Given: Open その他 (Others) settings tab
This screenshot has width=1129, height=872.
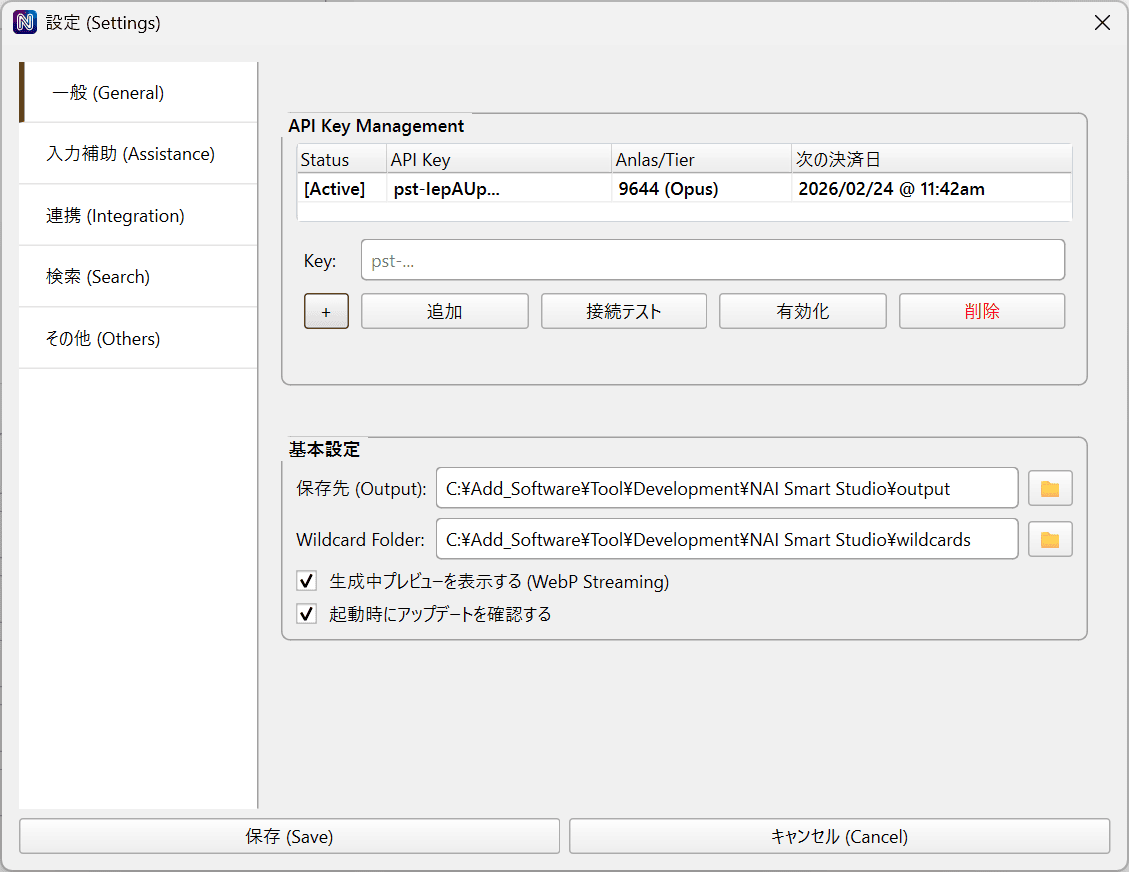Looking at the screenshot, I should (x=138, y=339).
